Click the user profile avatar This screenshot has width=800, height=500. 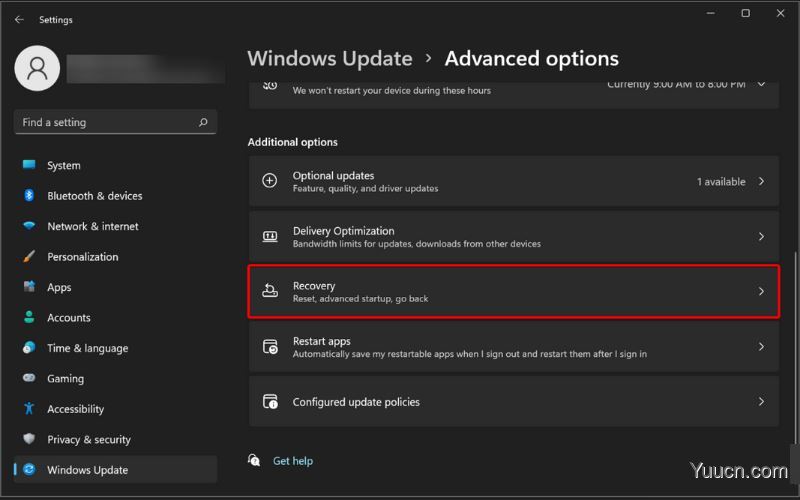[37, 68]
